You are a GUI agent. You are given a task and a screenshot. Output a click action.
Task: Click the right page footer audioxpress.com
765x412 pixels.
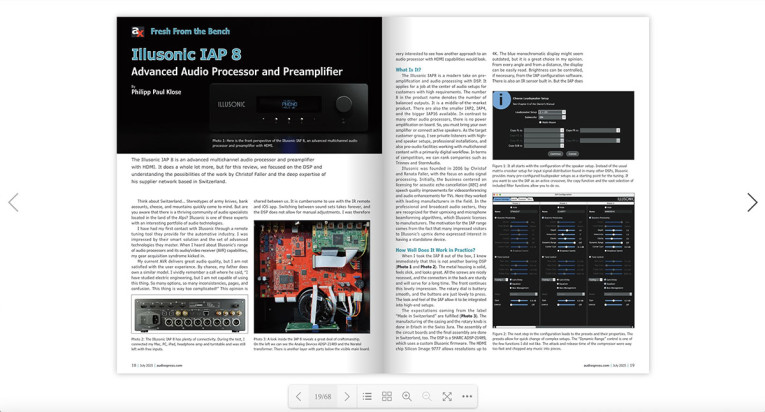click(x=596, y=365)
